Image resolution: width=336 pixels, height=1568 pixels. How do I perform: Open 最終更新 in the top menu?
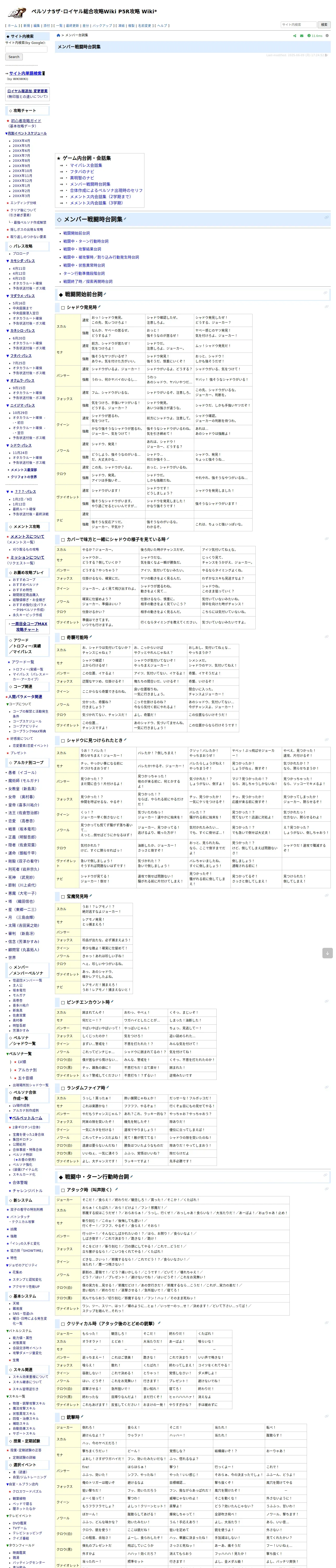(72, 26)
